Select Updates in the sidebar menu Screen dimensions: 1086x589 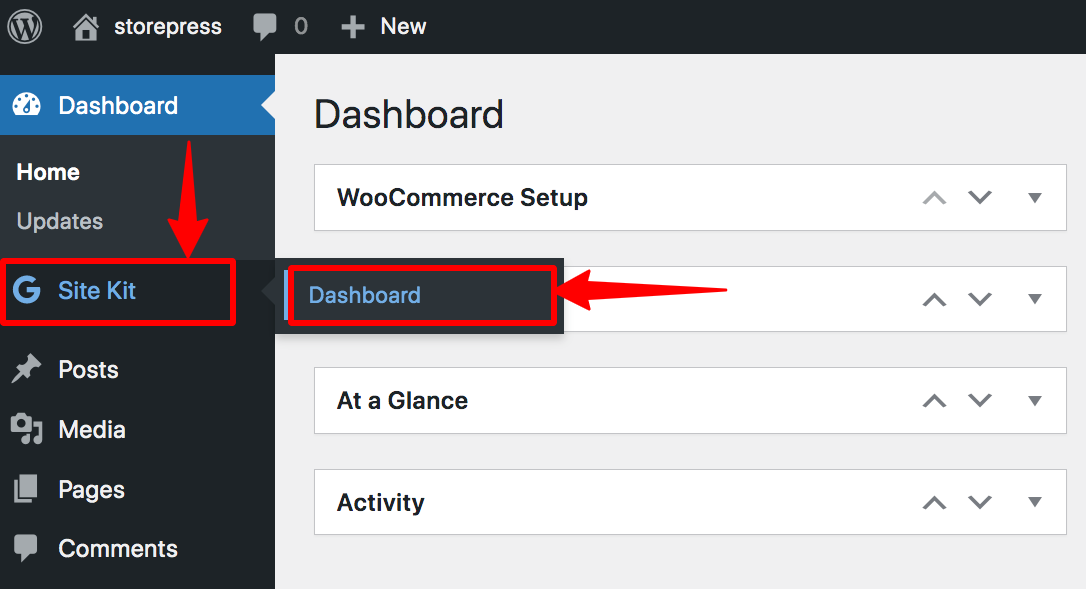click(60, 221)
